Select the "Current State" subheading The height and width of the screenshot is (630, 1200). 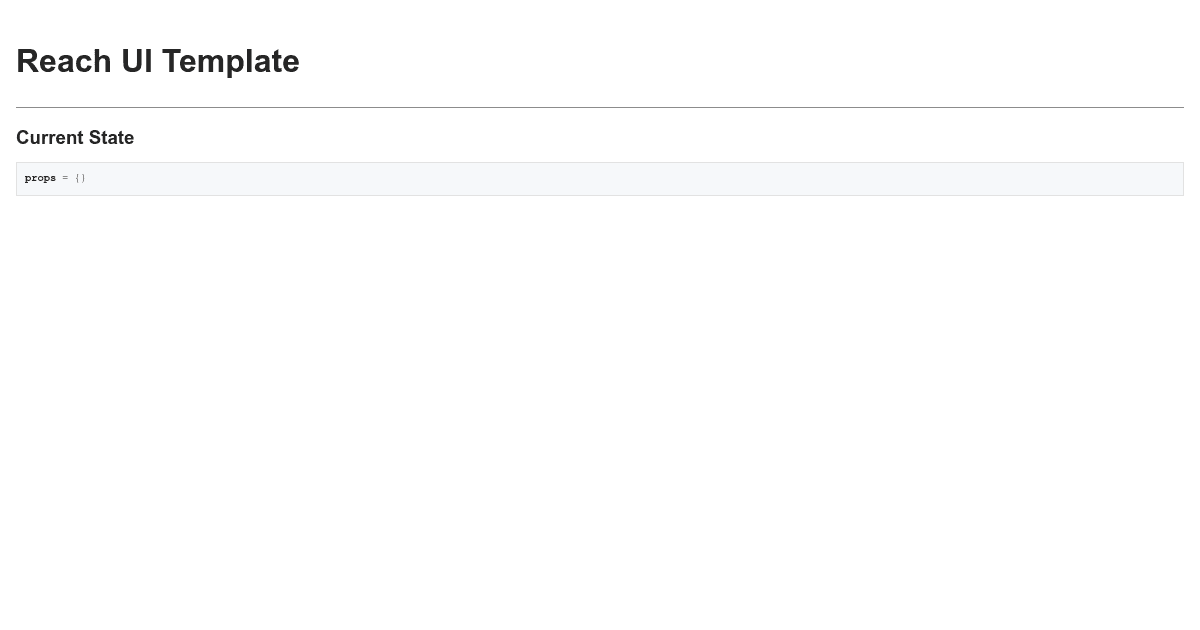pos(75,138)
